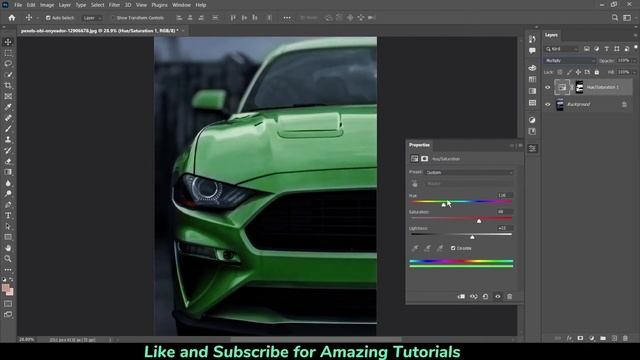This screenshot has width=640, height=360.
Task: Hide the Background layer
Action: [548, 104]
